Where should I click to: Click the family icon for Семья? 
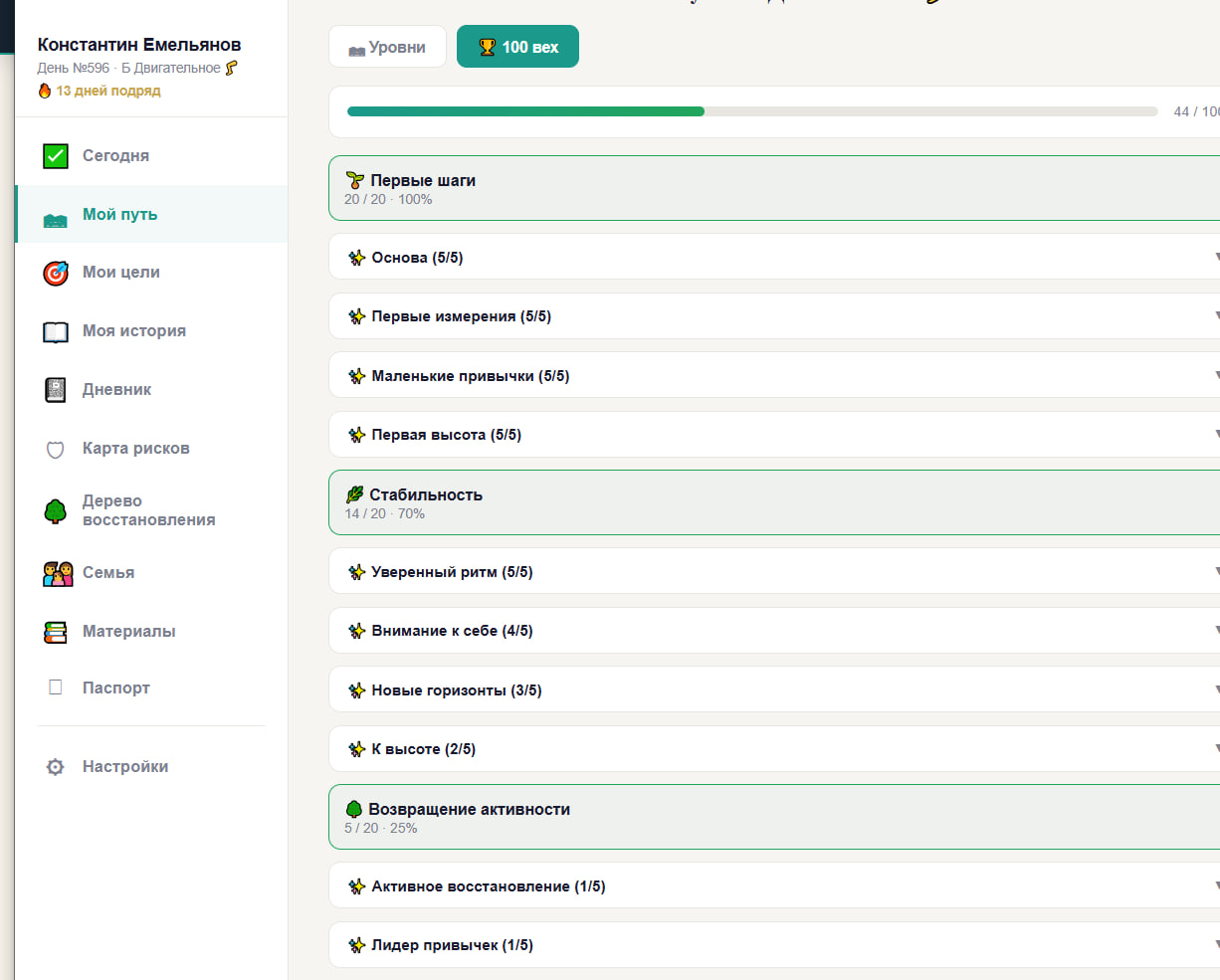pos(58,573)
